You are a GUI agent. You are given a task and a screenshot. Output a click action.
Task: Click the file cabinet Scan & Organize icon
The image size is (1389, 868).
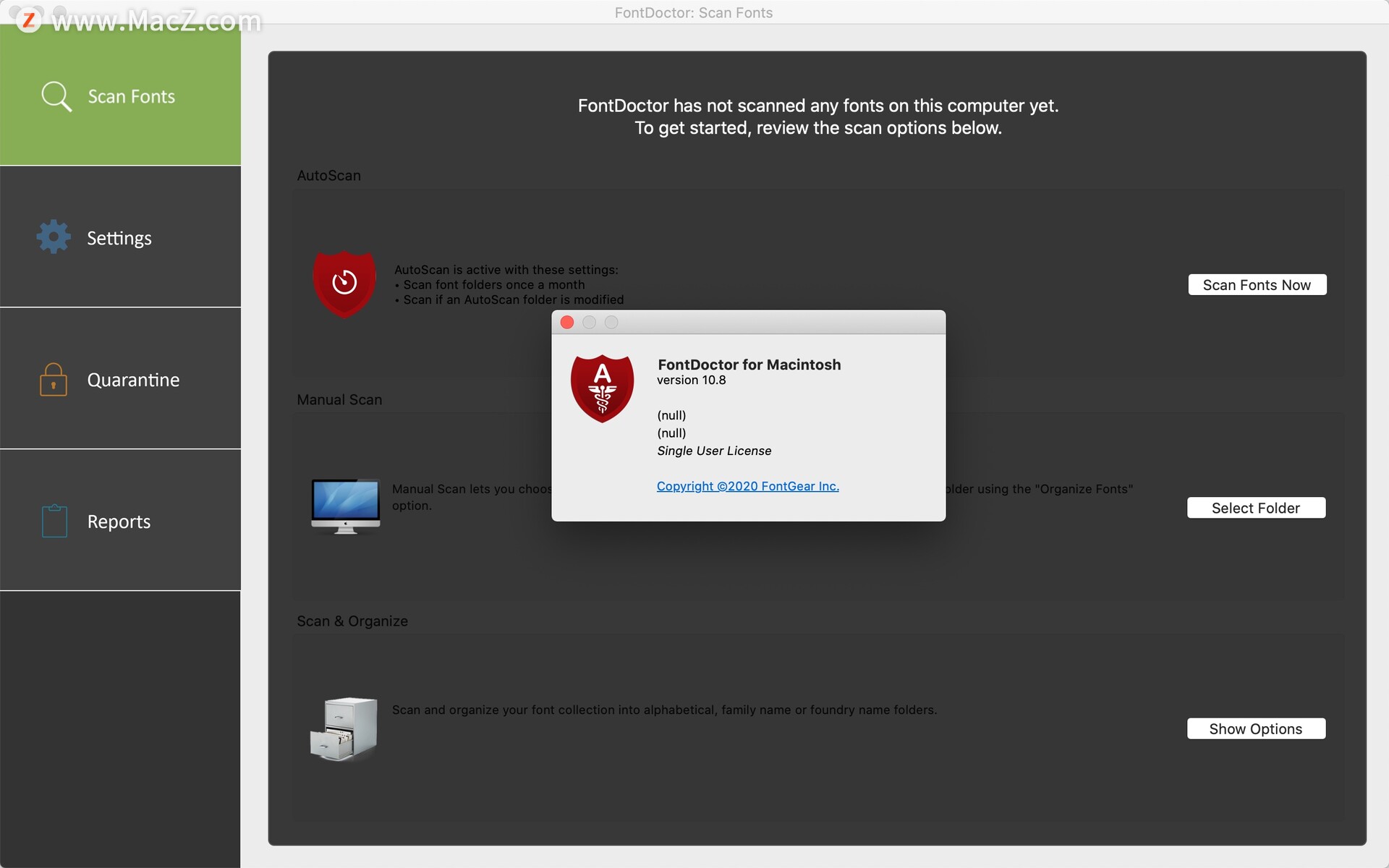coord(344,729)
